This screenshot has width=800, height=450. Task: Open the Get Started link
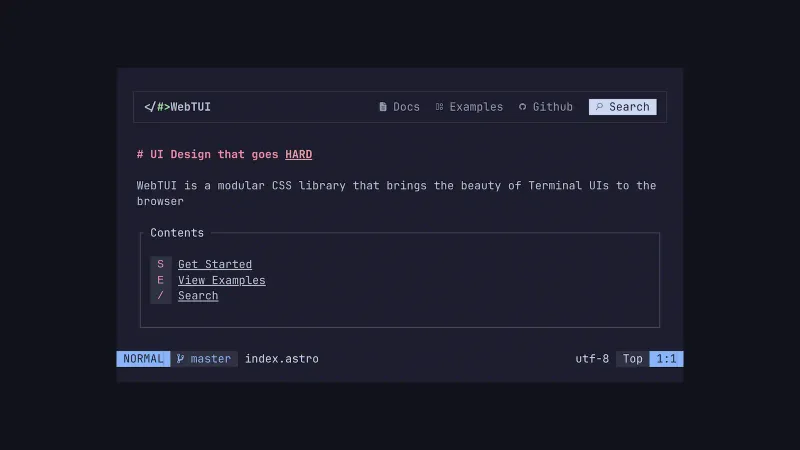click(215, 264)
